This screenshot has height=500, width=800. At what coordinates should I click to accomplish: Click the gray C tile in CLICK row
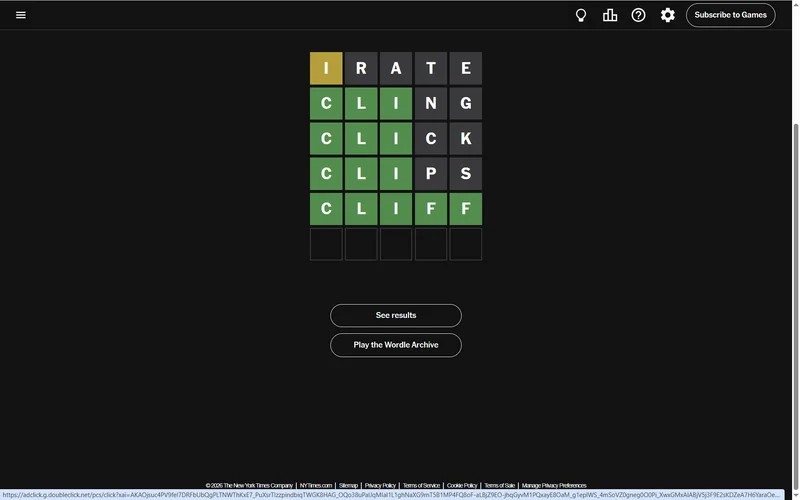431,139
